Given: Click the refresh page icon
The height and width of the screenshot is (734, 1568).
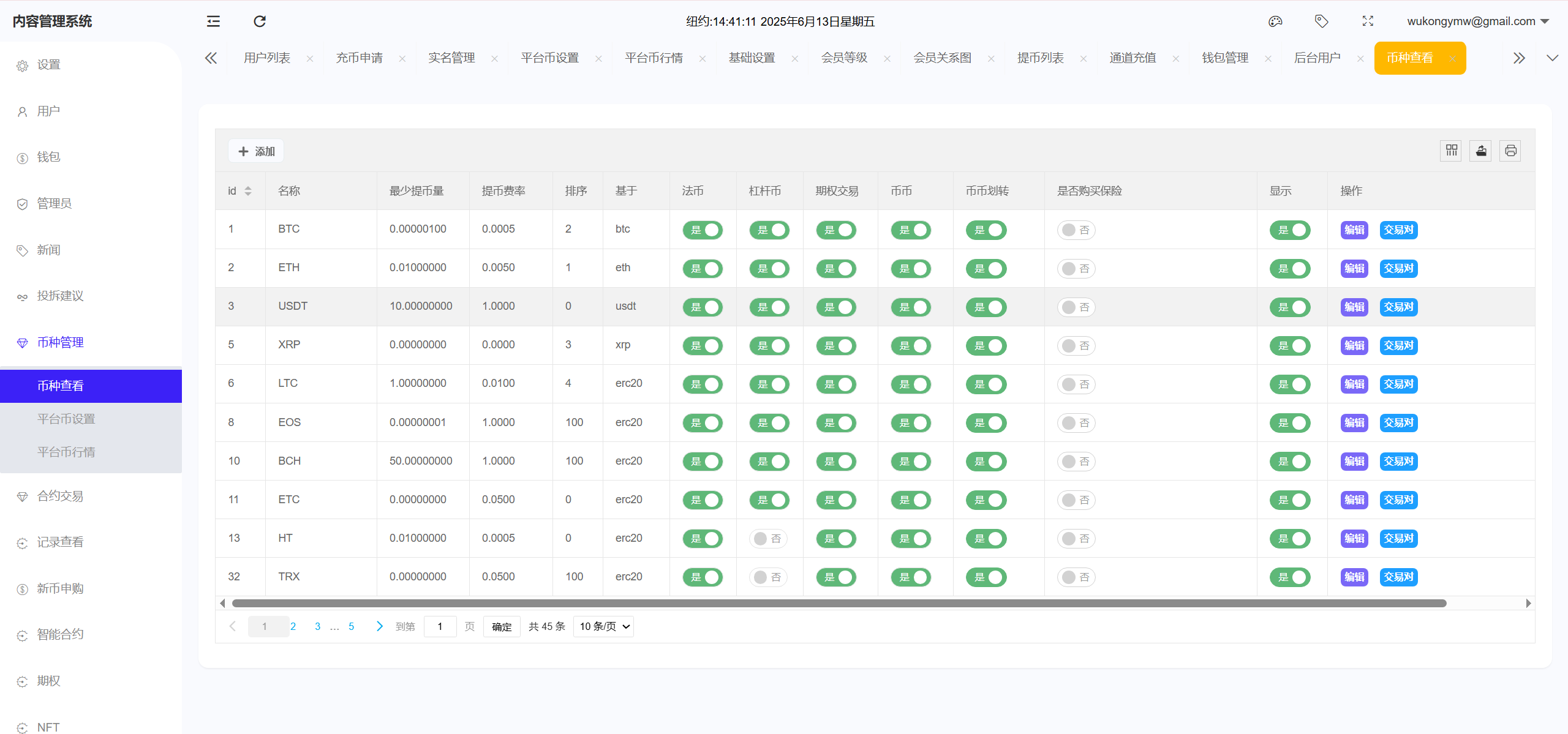Looking at the screenshot, I should click(x=260, y=21).
